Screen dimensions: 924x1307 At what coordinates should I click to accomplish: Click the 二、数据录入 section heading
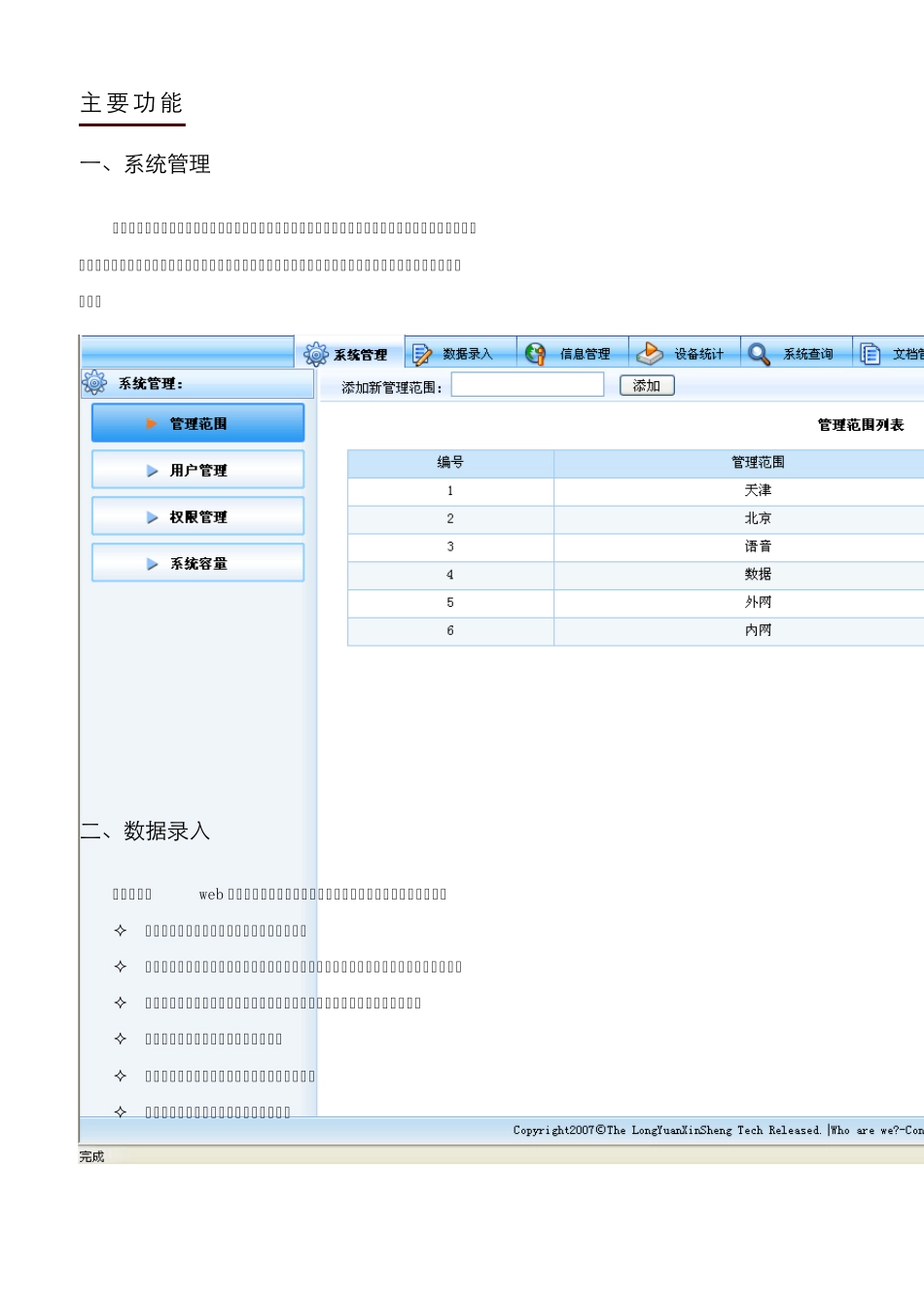pos(145,831)
